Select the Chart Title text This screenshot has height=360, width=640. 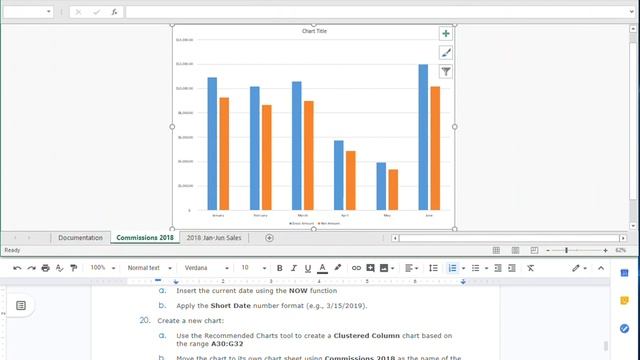tap(314, 31)
